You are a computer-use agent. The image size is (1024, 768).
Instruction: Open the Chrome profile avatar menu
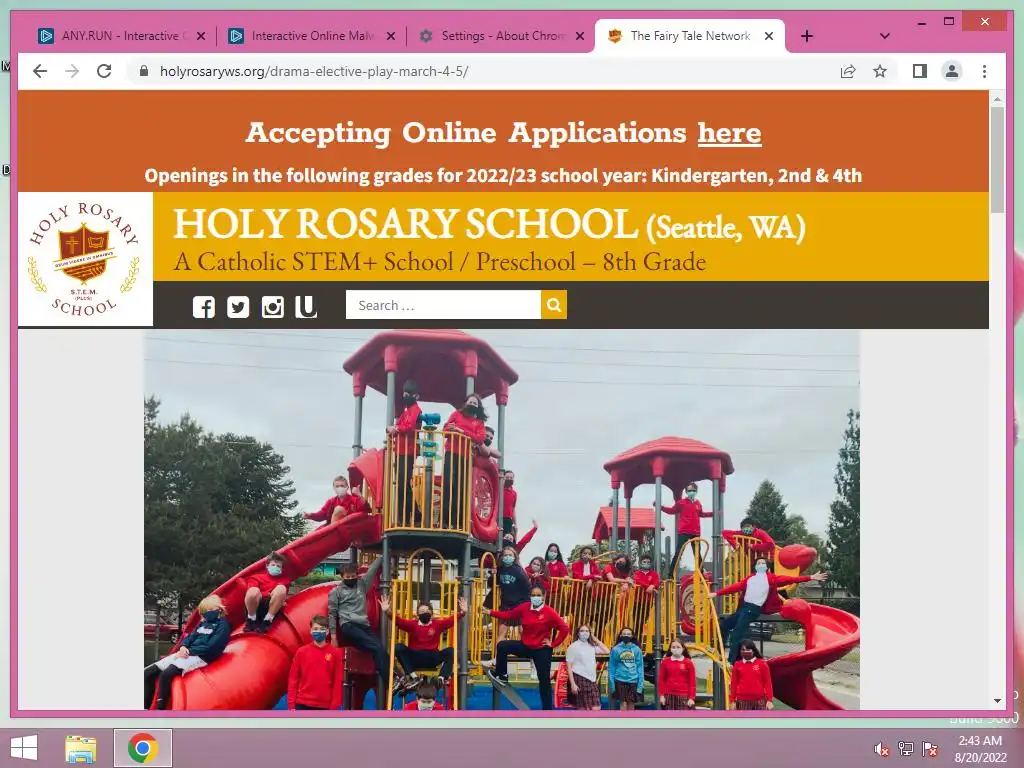[x=952, y=71]
